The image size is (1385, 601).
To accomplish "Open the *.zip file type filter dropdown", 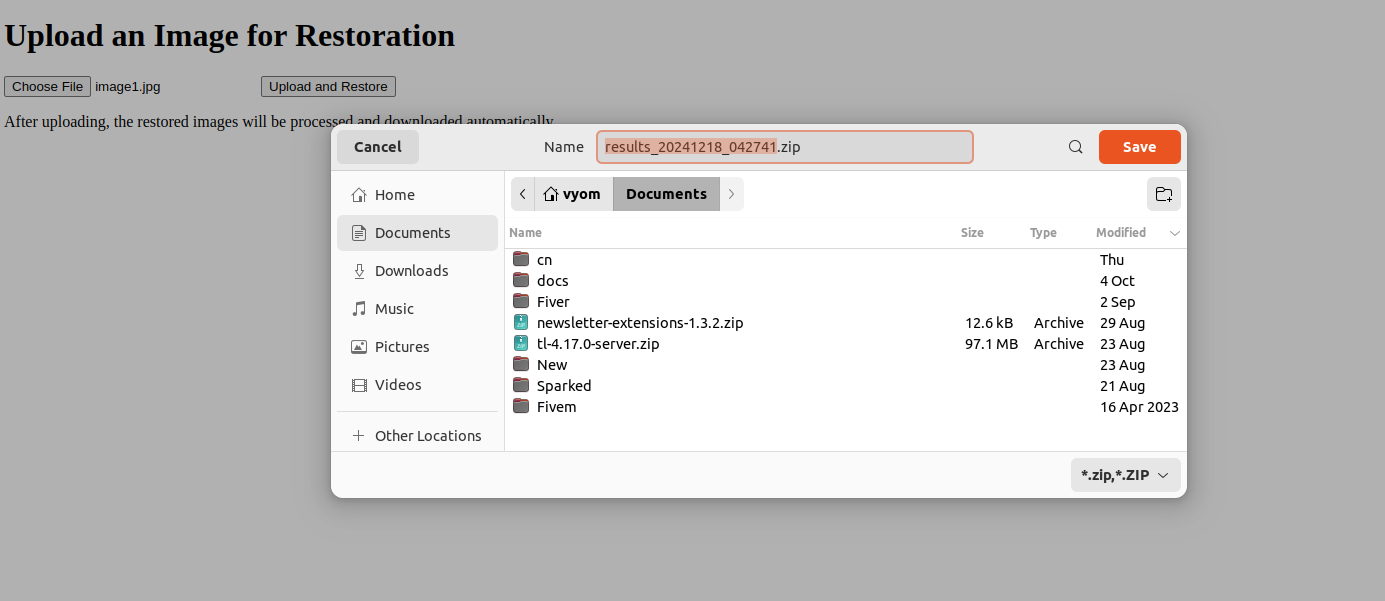I will pyautogui.click(x=1125, y=475).
